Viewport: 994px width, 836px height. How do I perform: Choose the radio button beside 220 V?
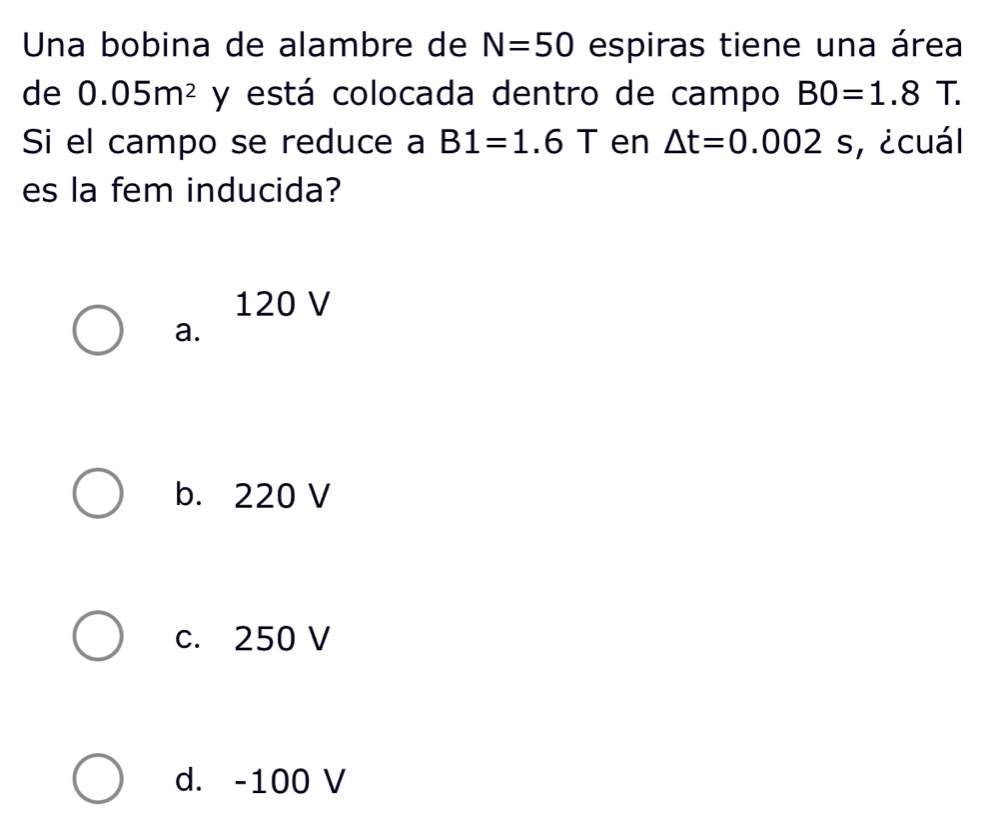(x=96, y=495)
